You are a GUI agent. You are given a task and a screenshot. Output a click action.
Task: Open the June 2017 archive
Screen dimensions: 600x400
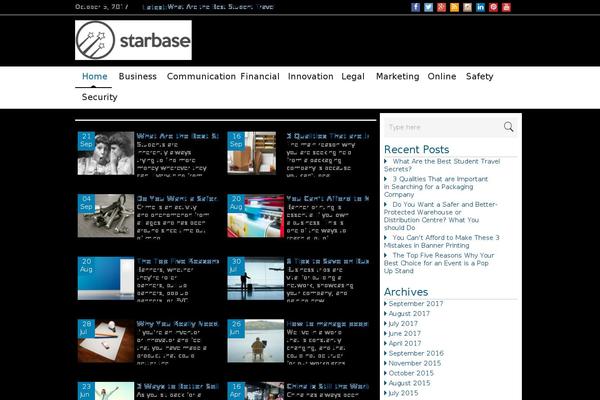click(x=404, y=333)
